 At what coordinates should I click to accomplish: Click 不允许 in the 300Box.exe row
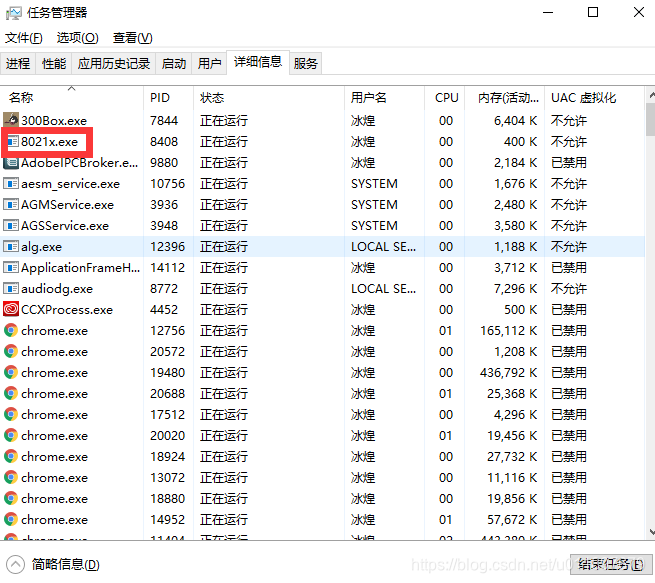pos(569,120)
